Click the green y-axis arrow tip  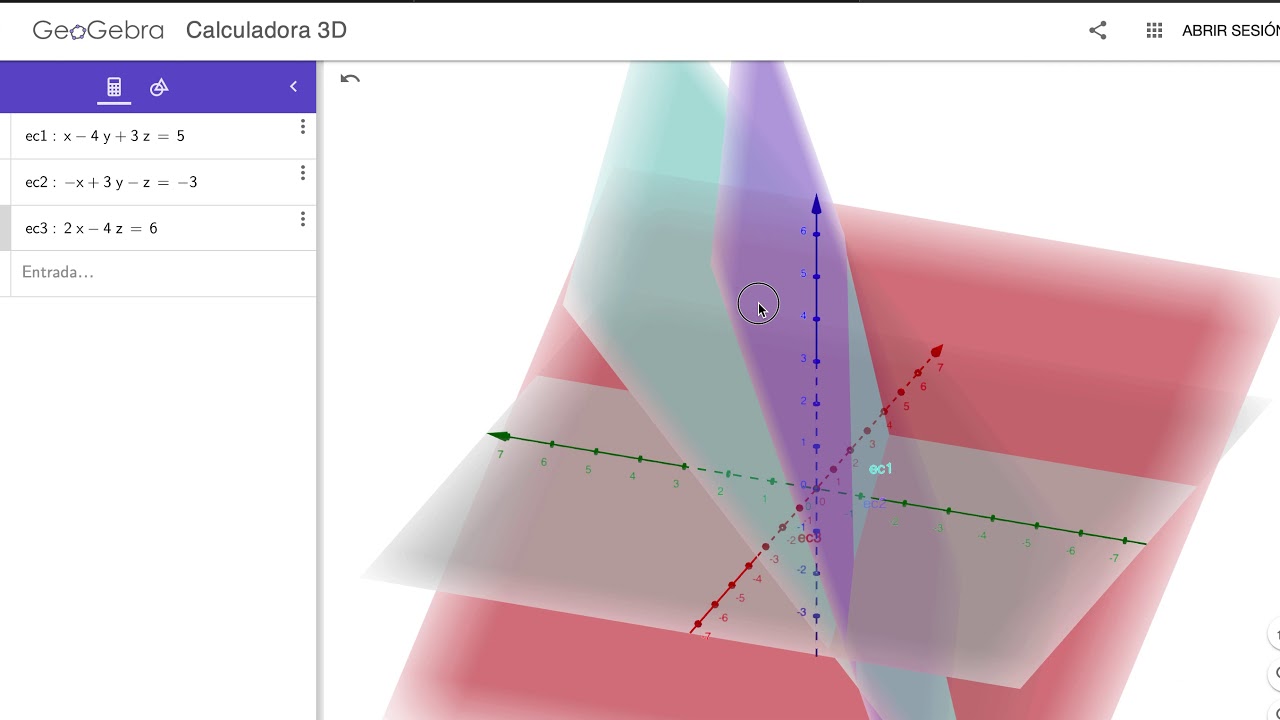tap(498, 436)
